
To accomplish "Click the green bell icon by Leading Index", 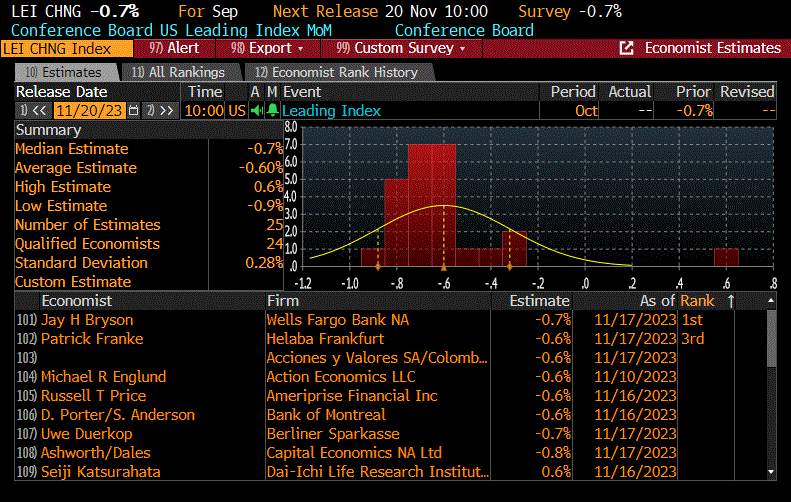I will 272,110.
